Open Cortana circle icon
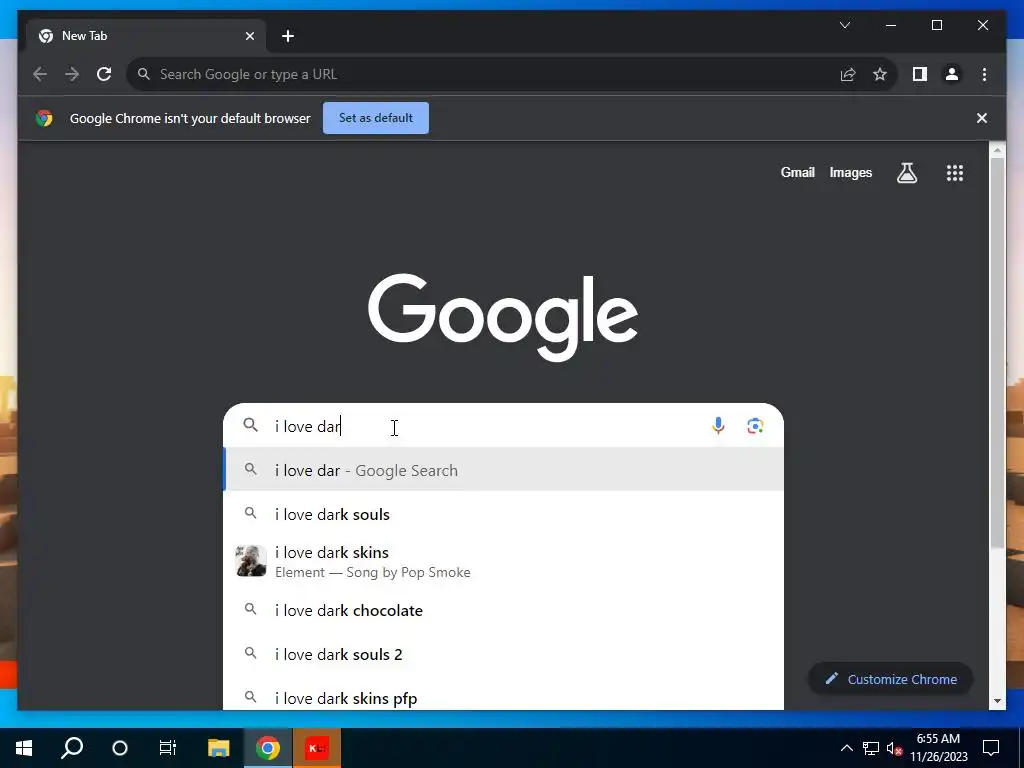 [x=120, y=748]
